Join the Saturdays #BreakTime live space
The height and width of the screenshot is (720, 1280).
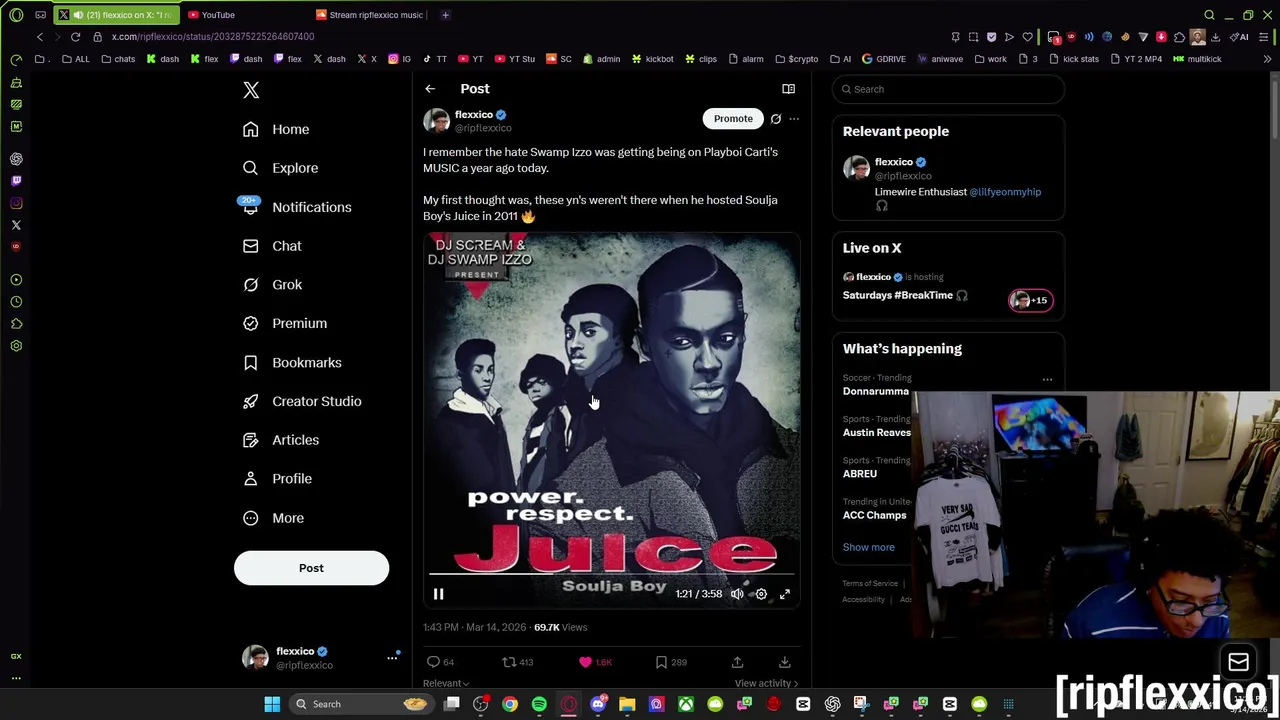point(948,286)
